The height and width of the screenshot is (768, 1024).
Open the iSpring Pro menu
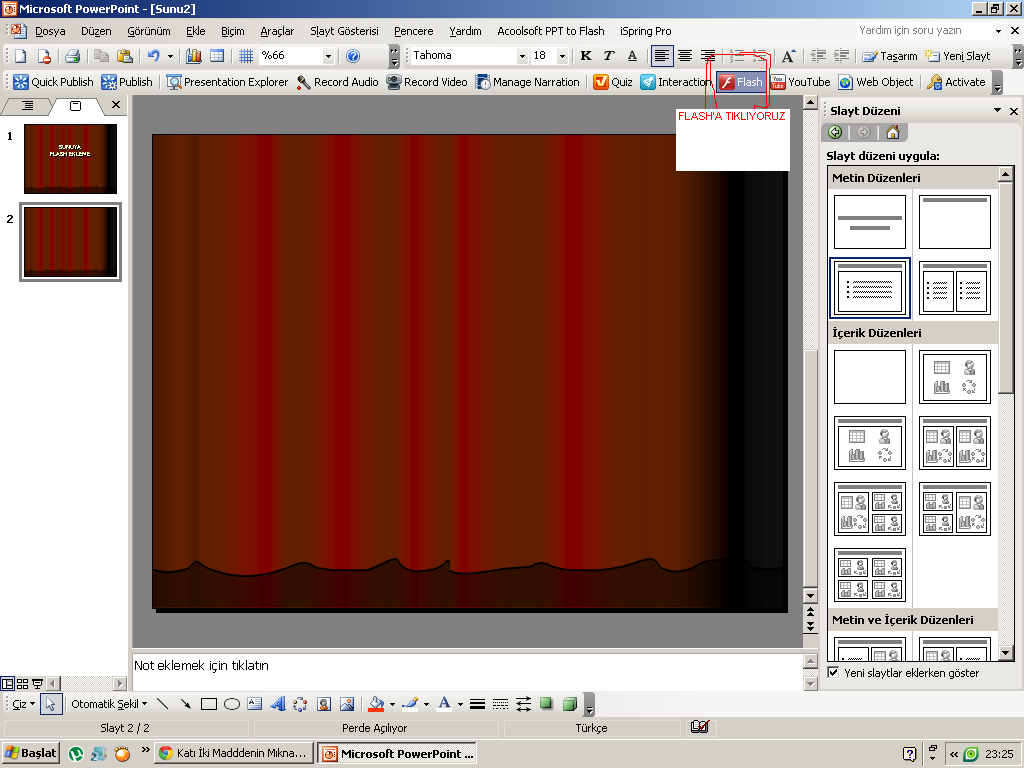[645, 31]
